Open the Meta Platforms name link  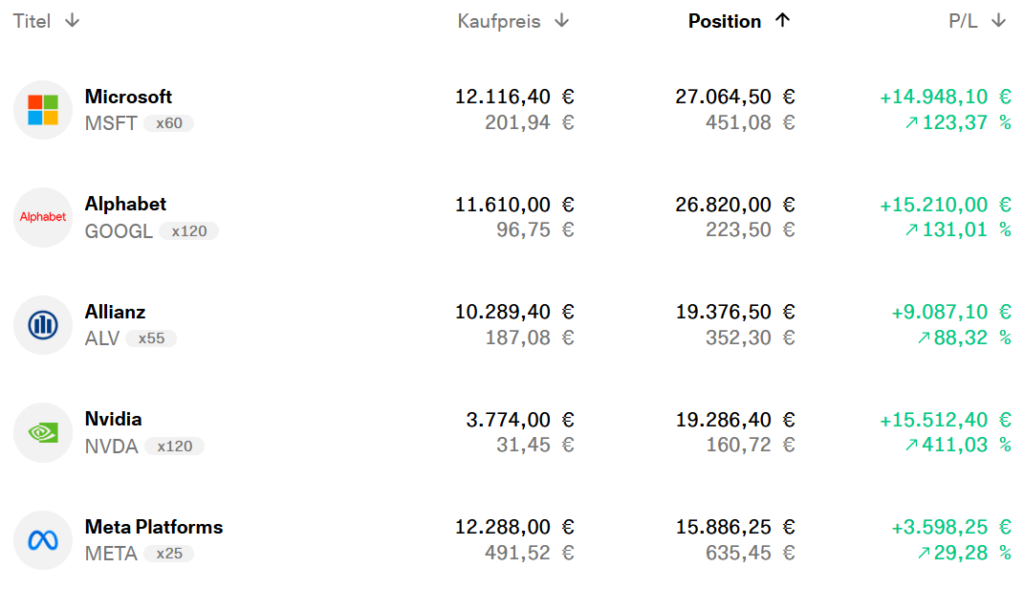tap(153, 527)
